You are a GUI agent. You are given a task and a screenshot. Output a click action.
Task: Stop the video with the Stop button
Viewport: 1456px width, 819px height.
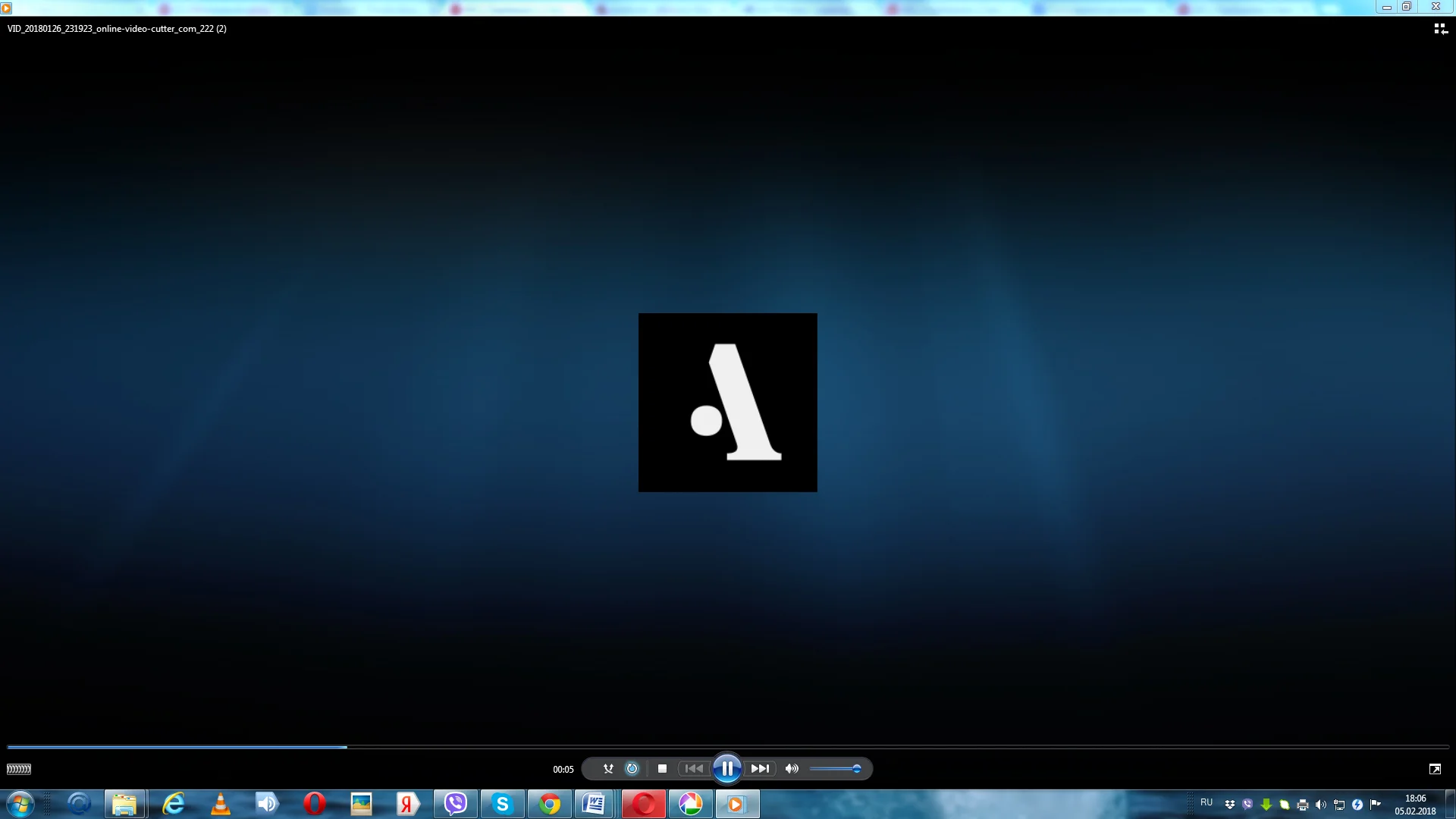[662, 769]
